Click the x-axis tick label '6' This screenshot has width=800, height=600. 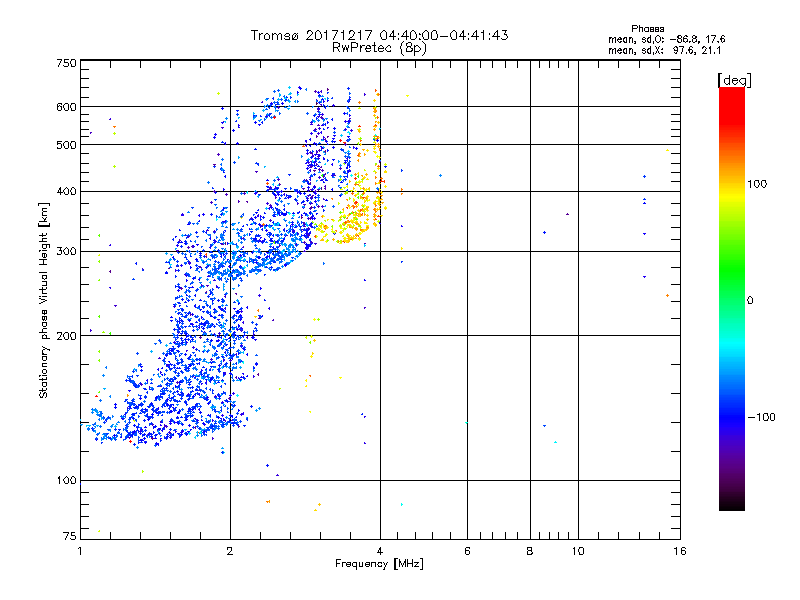tap(467, 551)
